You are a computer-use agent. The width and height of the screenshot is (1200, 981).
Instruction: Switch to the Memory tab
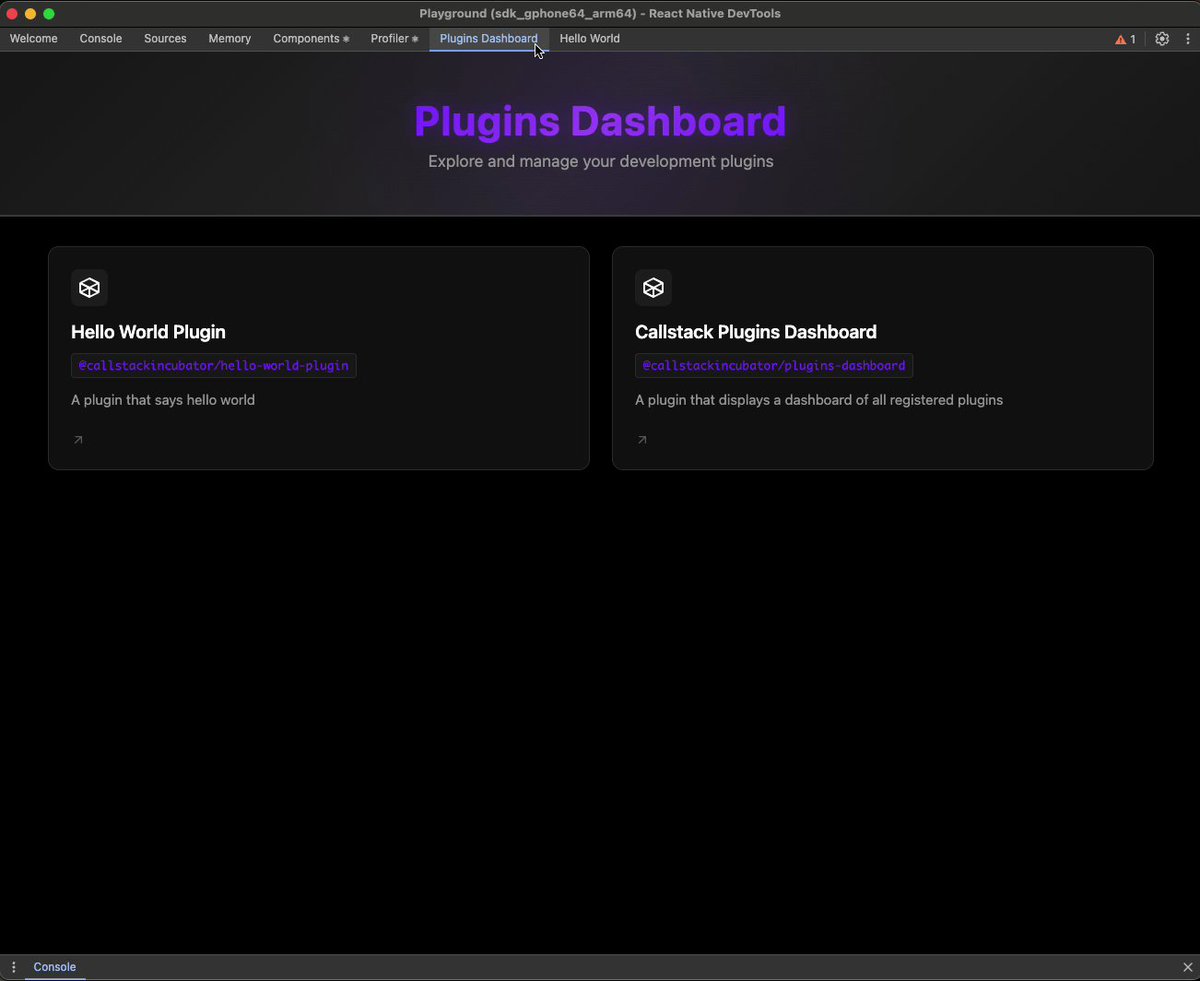pyautogui.click(x=230, y=39)
